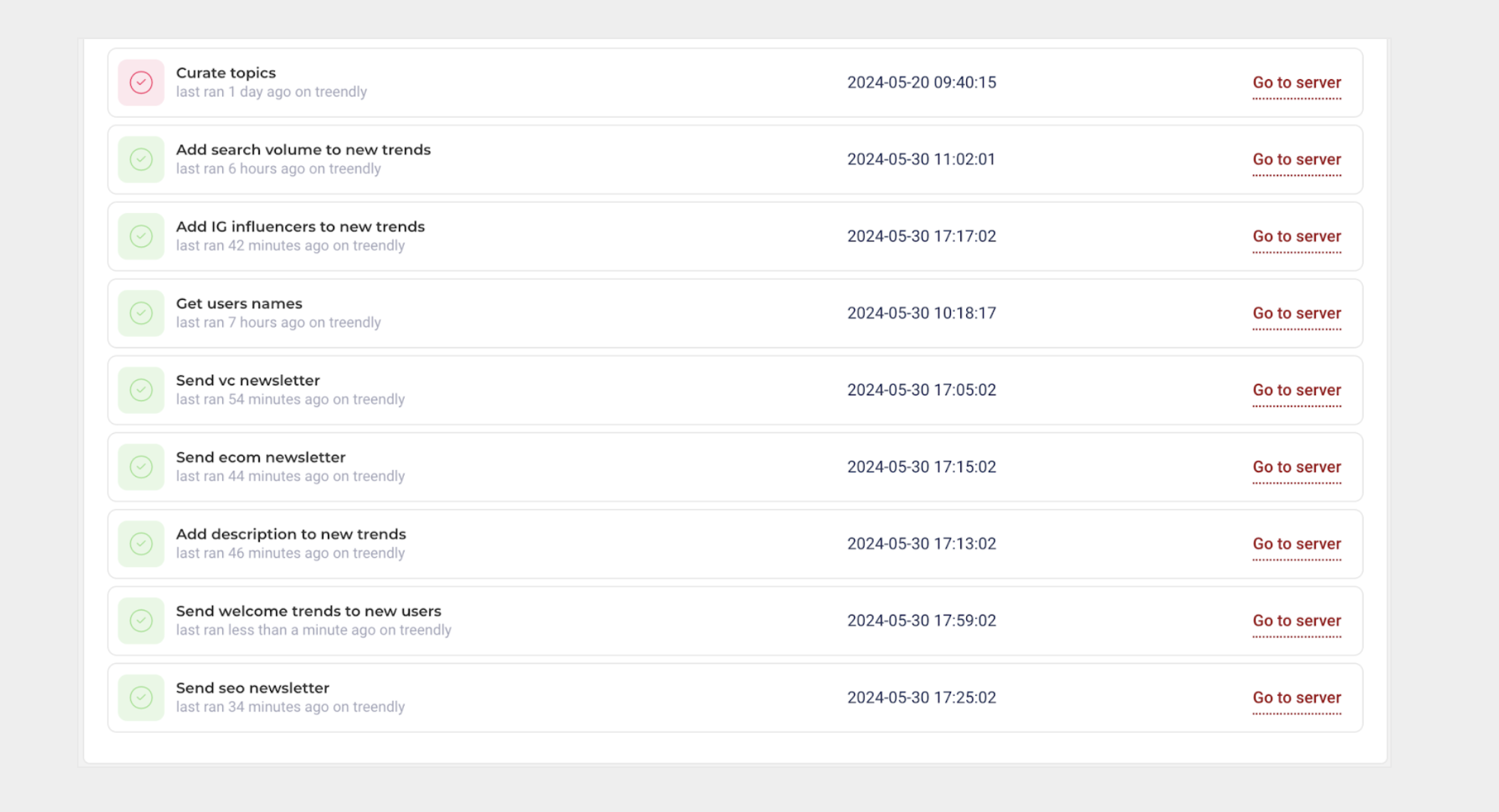Go to server for Add IG influencers job
This screenshot has height=812, width=1499.
(1297, 236)
